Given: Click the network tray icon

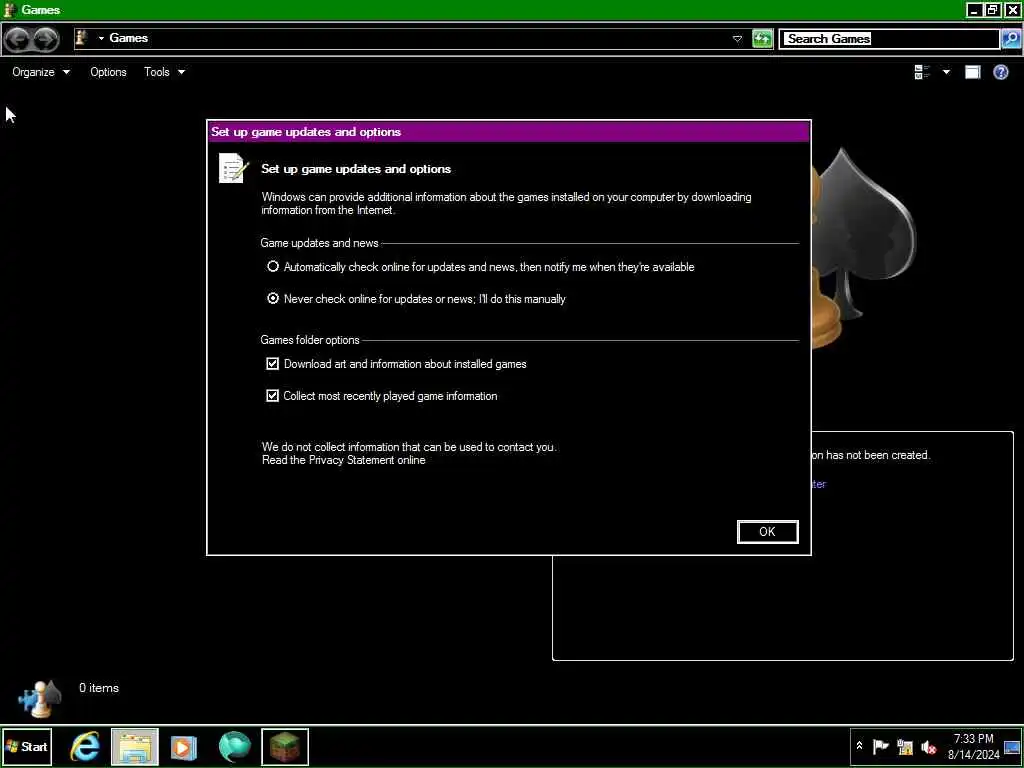Looking at the screenshot, I should click(905, 746).
